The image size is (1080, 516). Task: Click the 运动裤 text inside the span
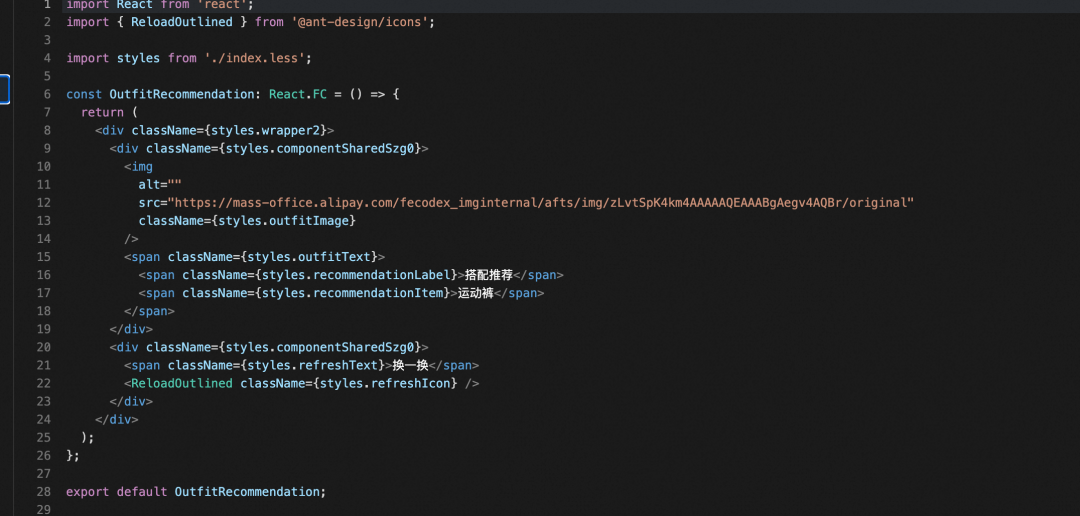pos(475,293)
